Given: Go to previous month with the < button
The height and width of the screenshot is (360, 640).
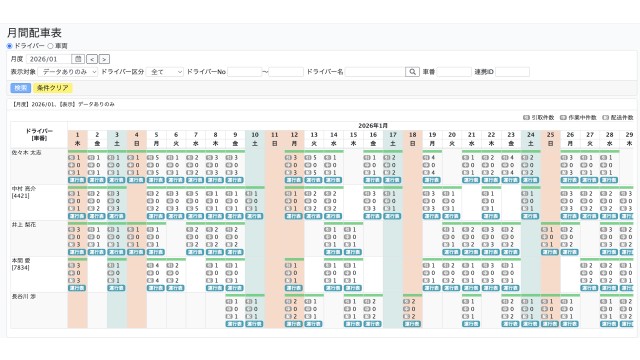Looking at the screenshot, I should click(92, 59).
